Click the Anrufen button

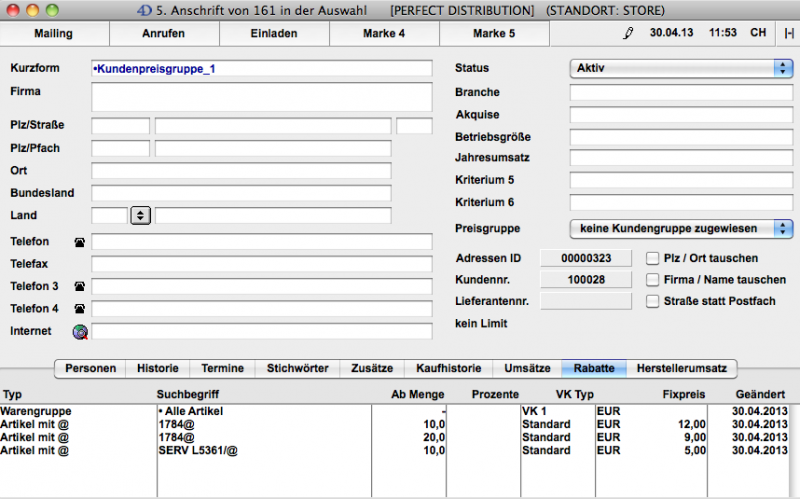pyautogui.click(x=162, y=33)
